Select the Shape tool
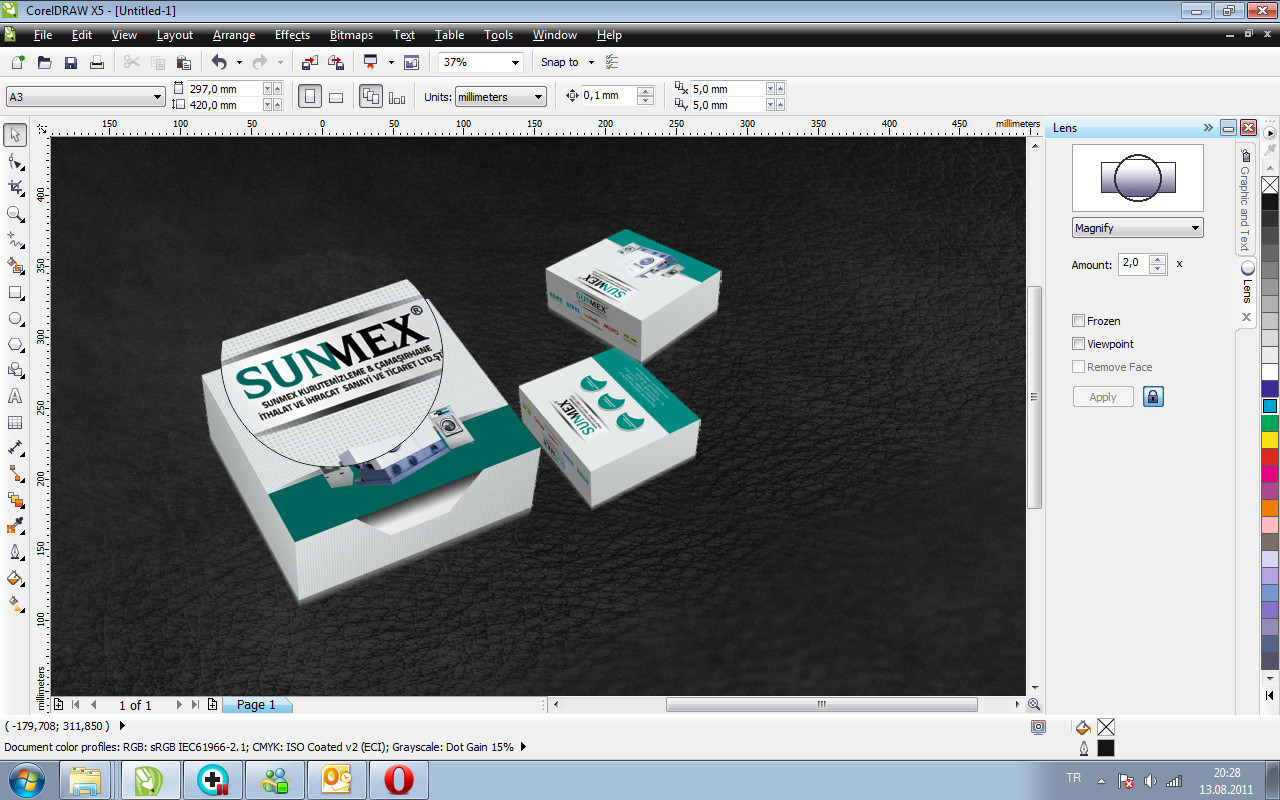 tap(15, 161)
